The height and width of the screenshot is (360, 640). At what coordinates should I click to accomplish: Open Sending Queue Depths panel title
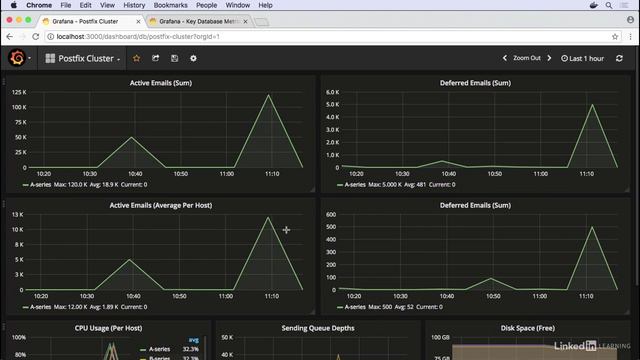tap(318, 328)
